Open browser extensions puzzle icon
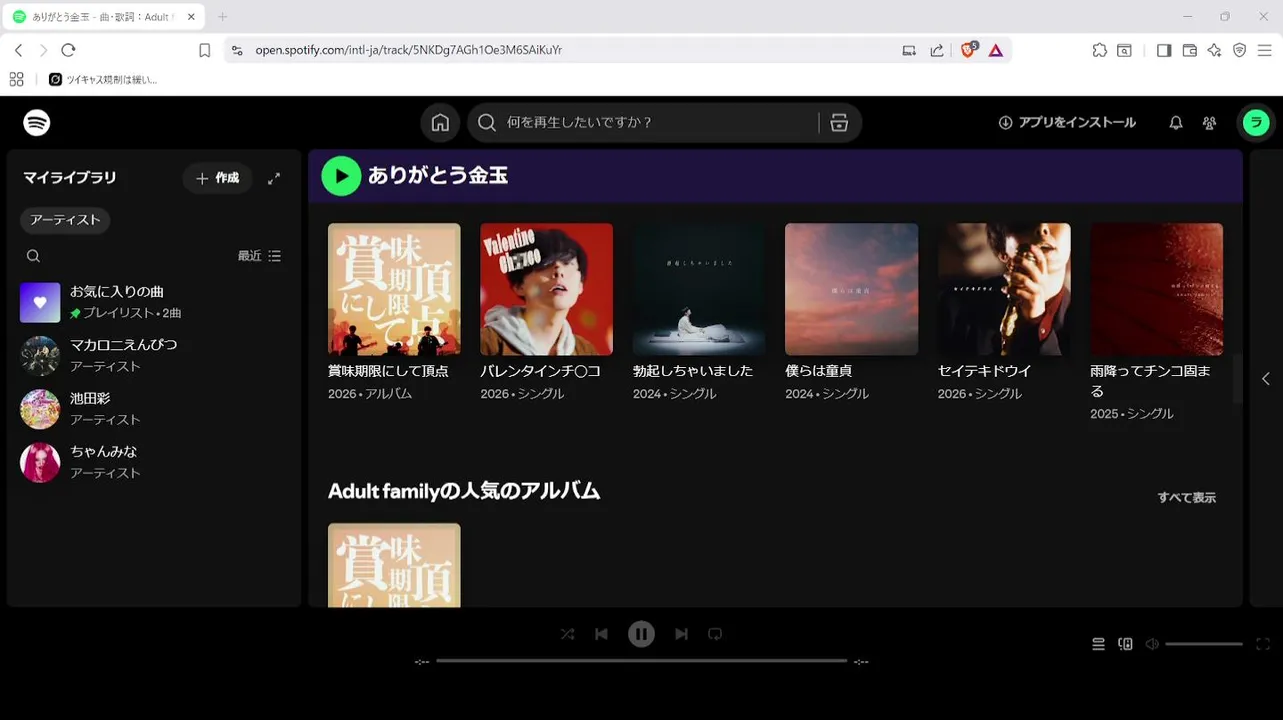 (1099, 50)
